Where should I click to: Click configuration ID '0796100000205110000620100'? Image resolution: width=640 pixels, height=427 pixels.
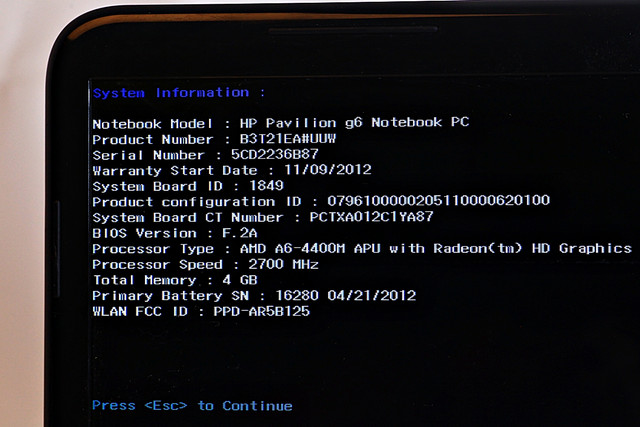coord(439,200)
